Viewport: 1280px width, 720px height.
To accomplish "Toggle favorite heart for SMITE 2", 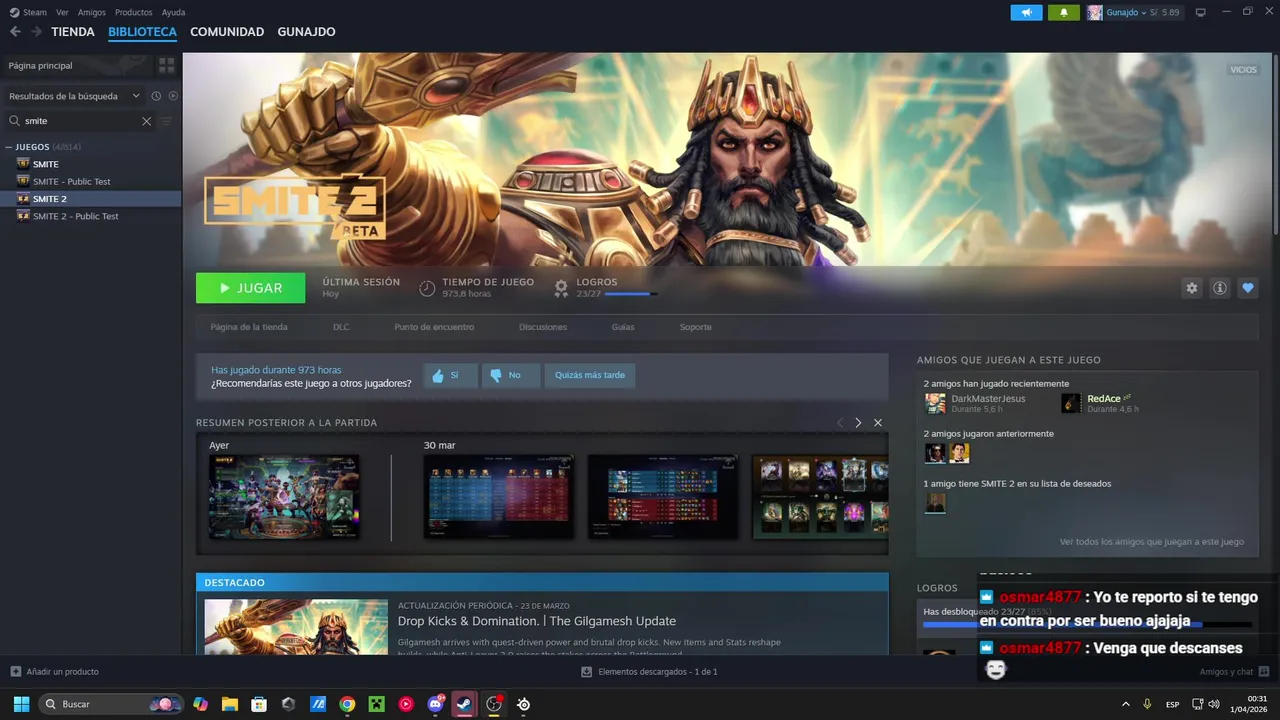I will 1247,288.
